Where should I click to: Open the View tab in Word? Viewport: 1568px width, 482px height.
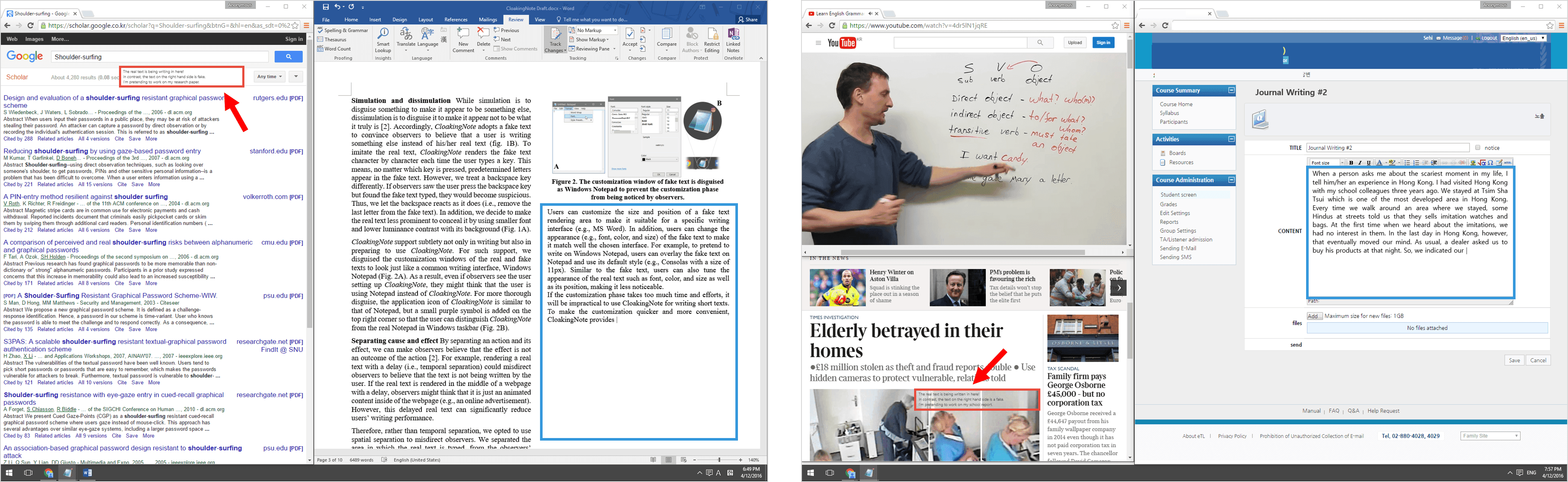click(x=540, y=20)
